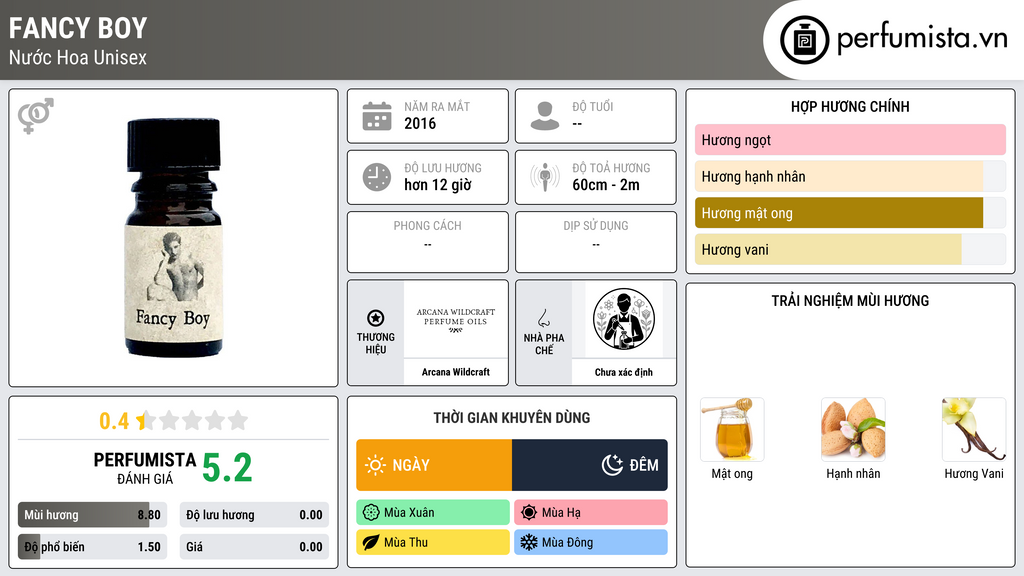The image size is (1024, 576).
Task: Click the orange 0.4 rating value
Action: point(114,421)
